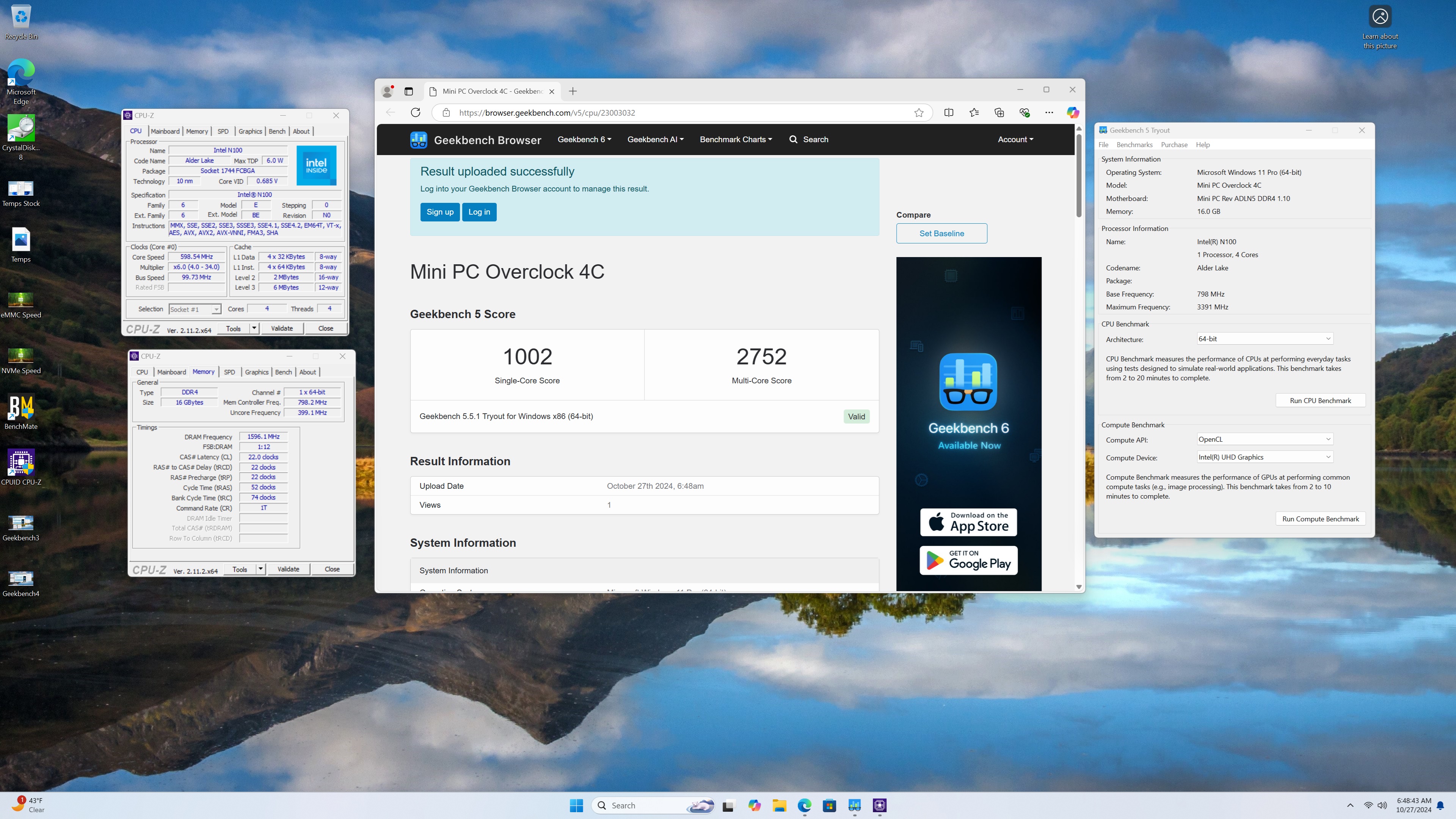Launch the BenchMate desktop shortcut
1456x819 pixels.
pyautogui.click(x=21, y=412)
